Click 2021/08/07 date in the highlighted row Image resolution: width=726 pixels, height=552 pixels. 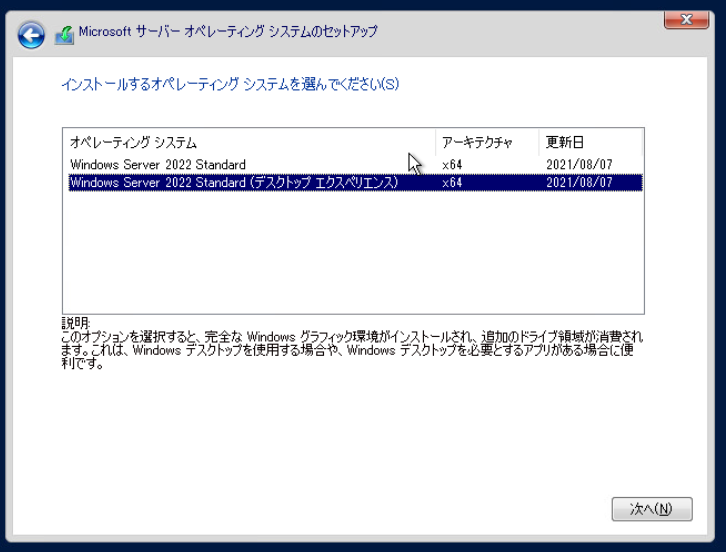(x=579, y=182)
